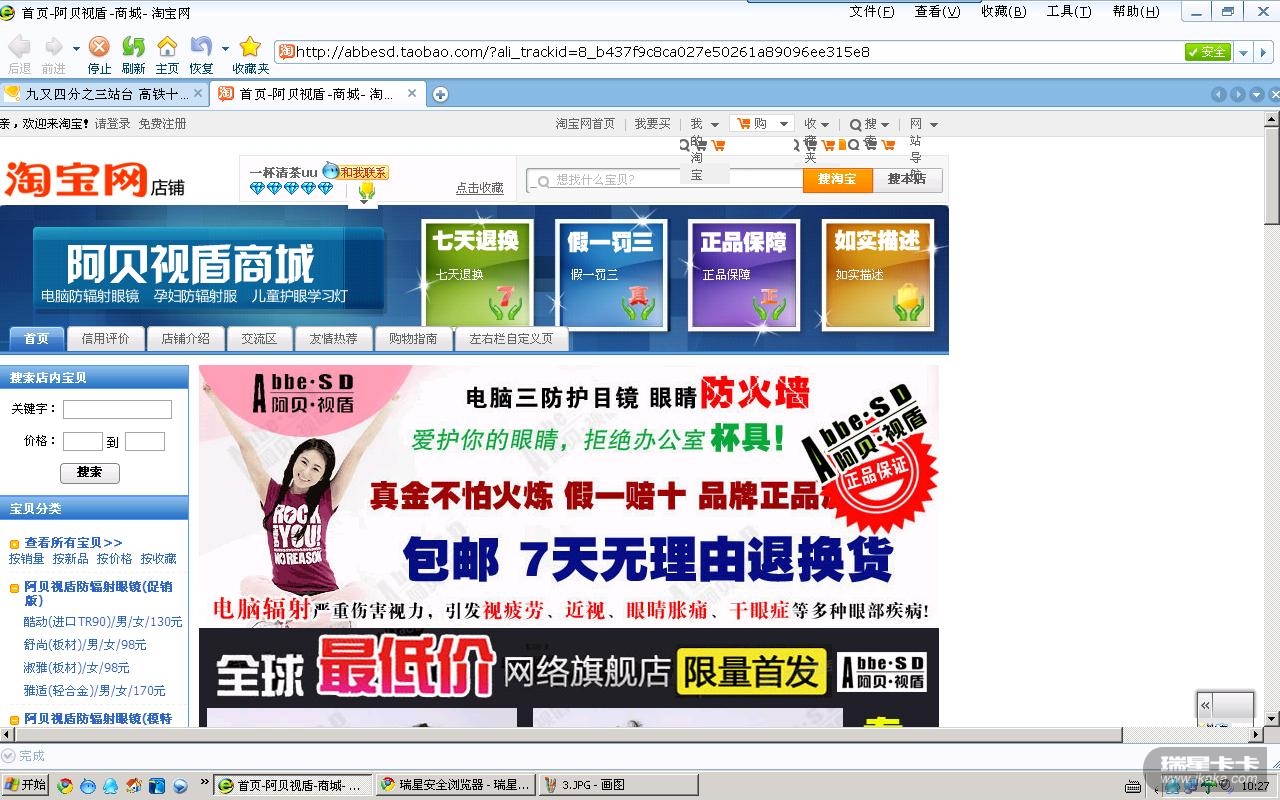Click the Windows 开始 Start button
This screenshot has width=1280, height=800.
pos(26,785)
